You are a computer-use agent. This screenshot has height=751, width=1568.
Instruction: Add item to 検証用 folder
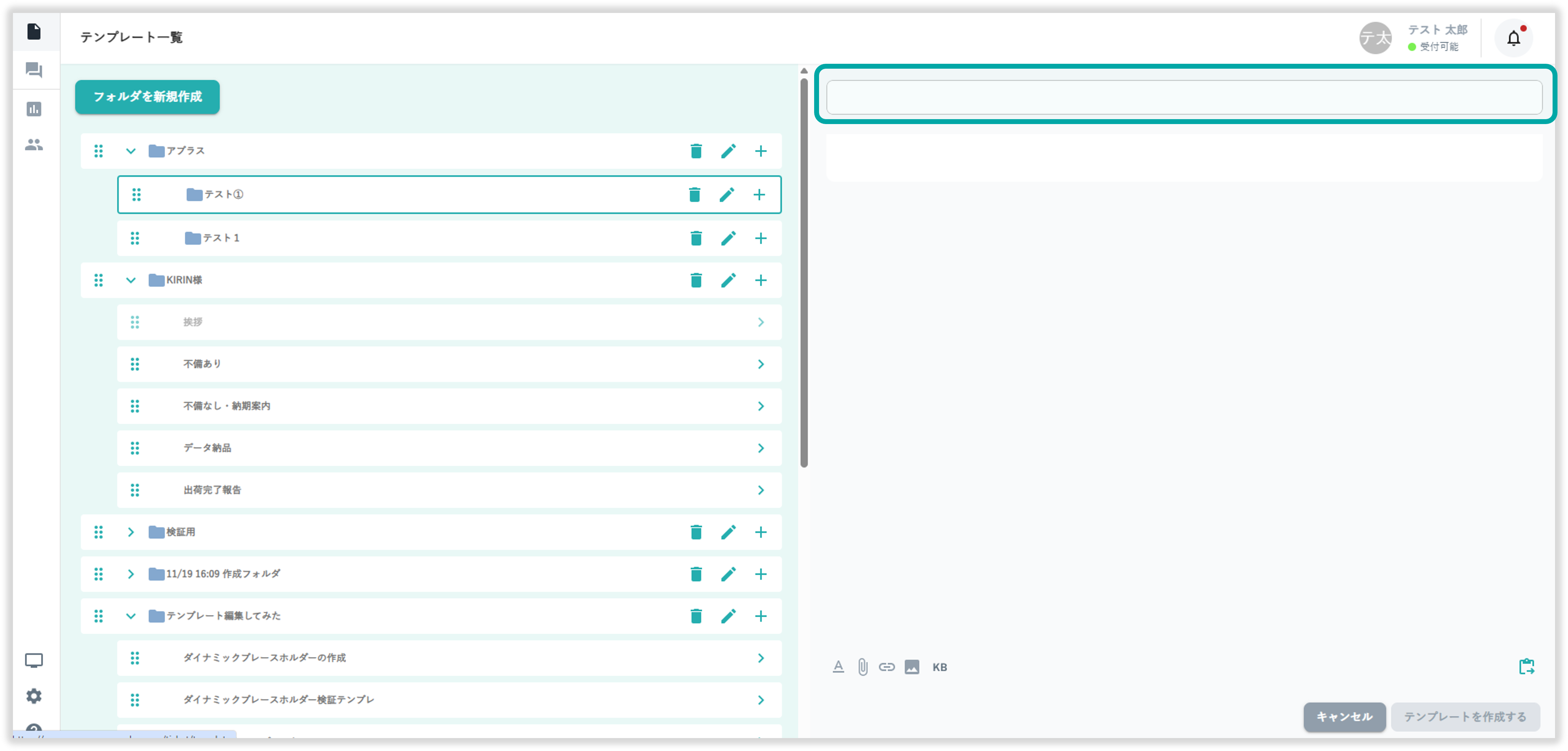pyautogui.click(x=760, y=532)
